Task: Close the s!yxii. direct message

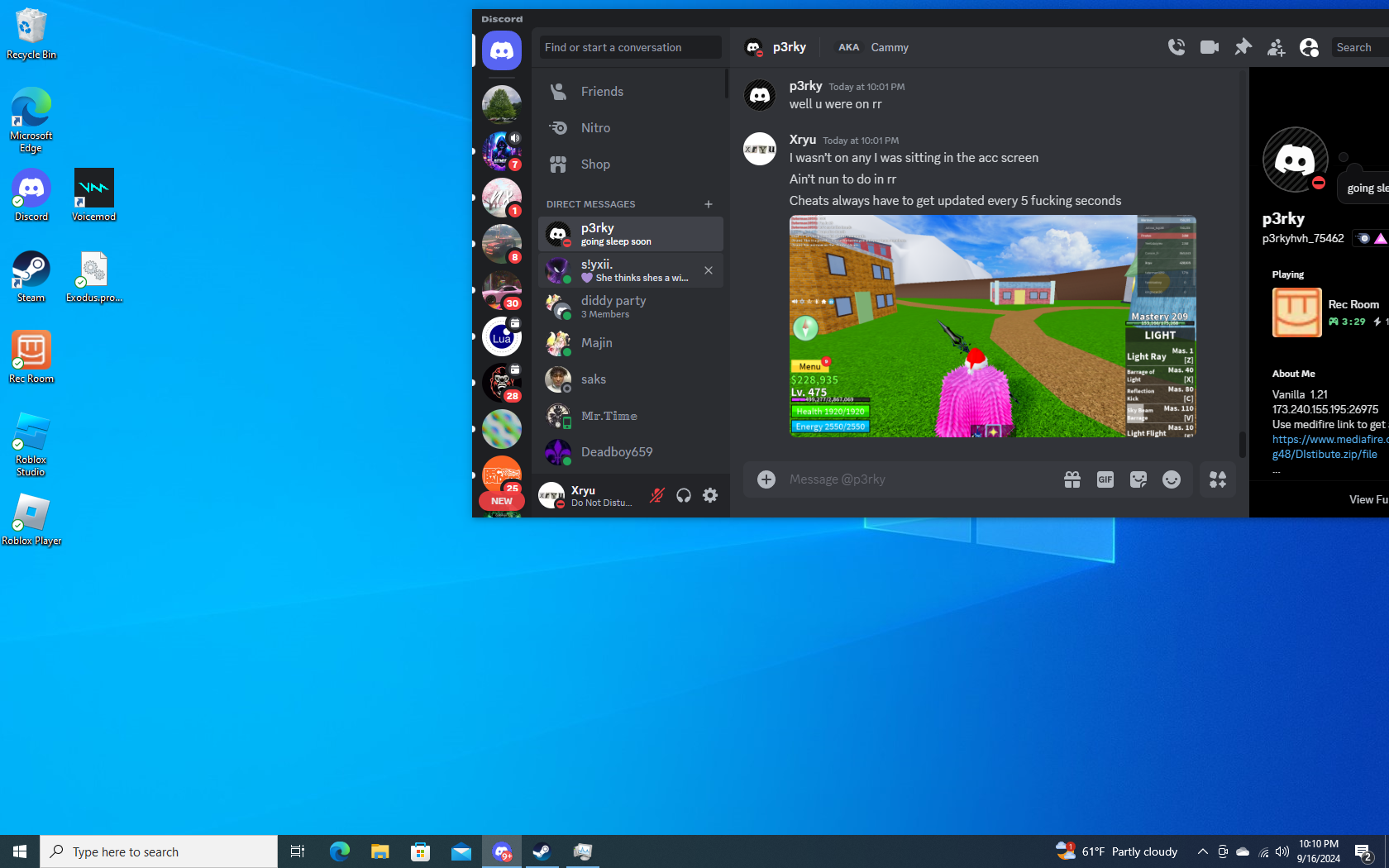Action: pos(709,270)
